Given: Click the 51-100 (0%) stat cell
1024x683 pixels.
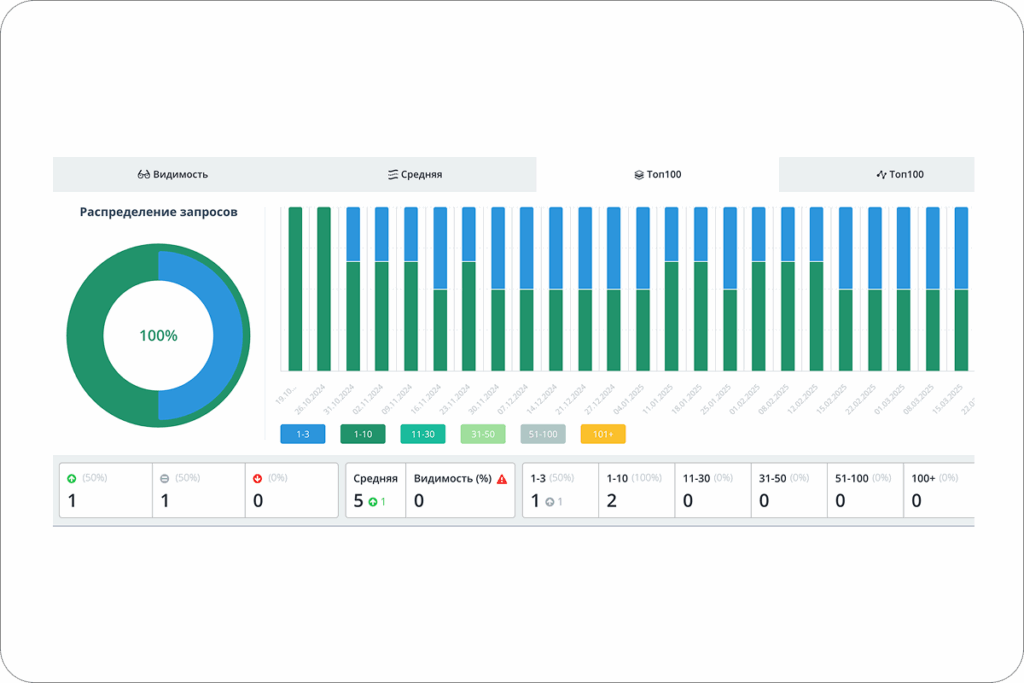Looking at the screenshot, I should pyautogui.click(x=865, y=490).
